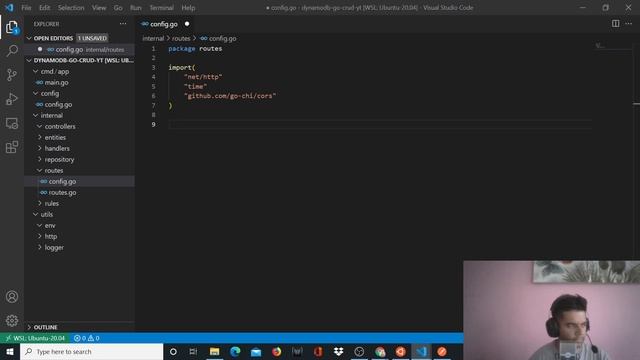
Task: Open Task View in taskbar
Action: (193, 351)
